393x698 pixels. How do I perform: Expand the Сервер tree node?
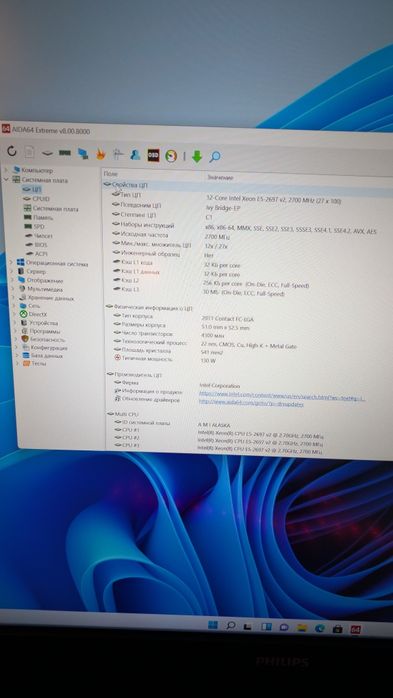coord(12,271)
